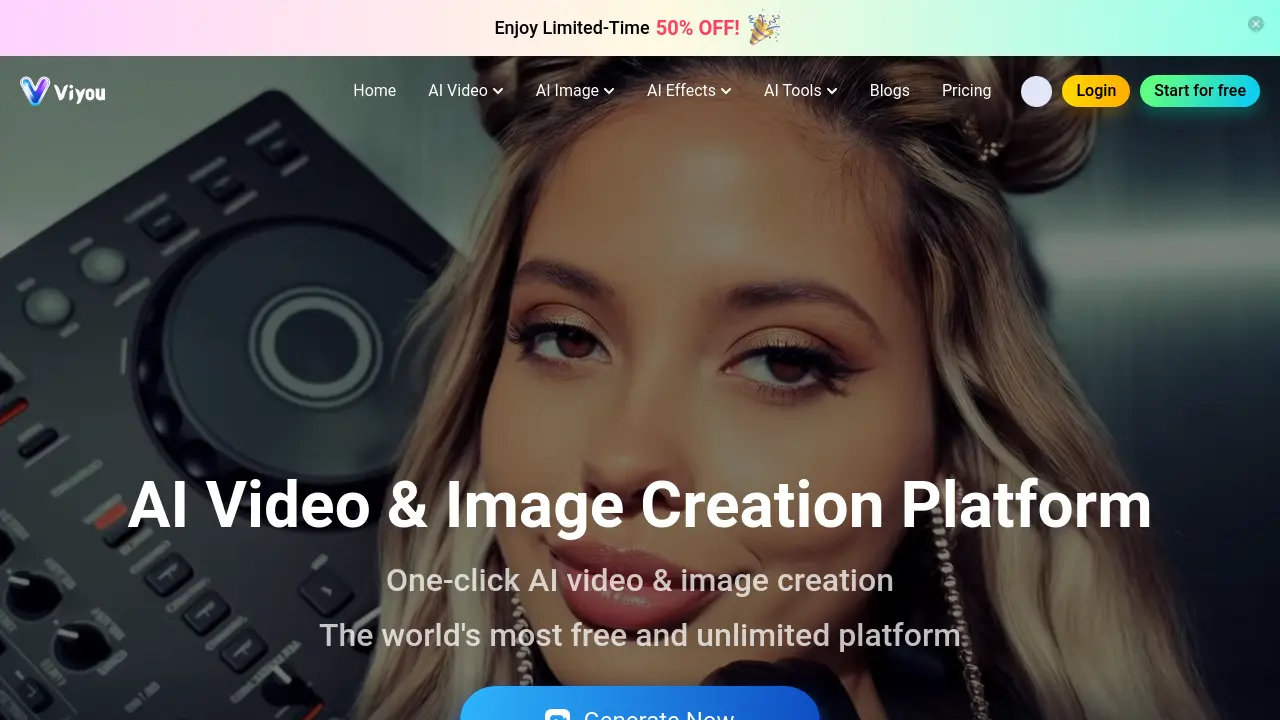
Task: Open the AI Image dropdown menu
Action: coord(574,91)
